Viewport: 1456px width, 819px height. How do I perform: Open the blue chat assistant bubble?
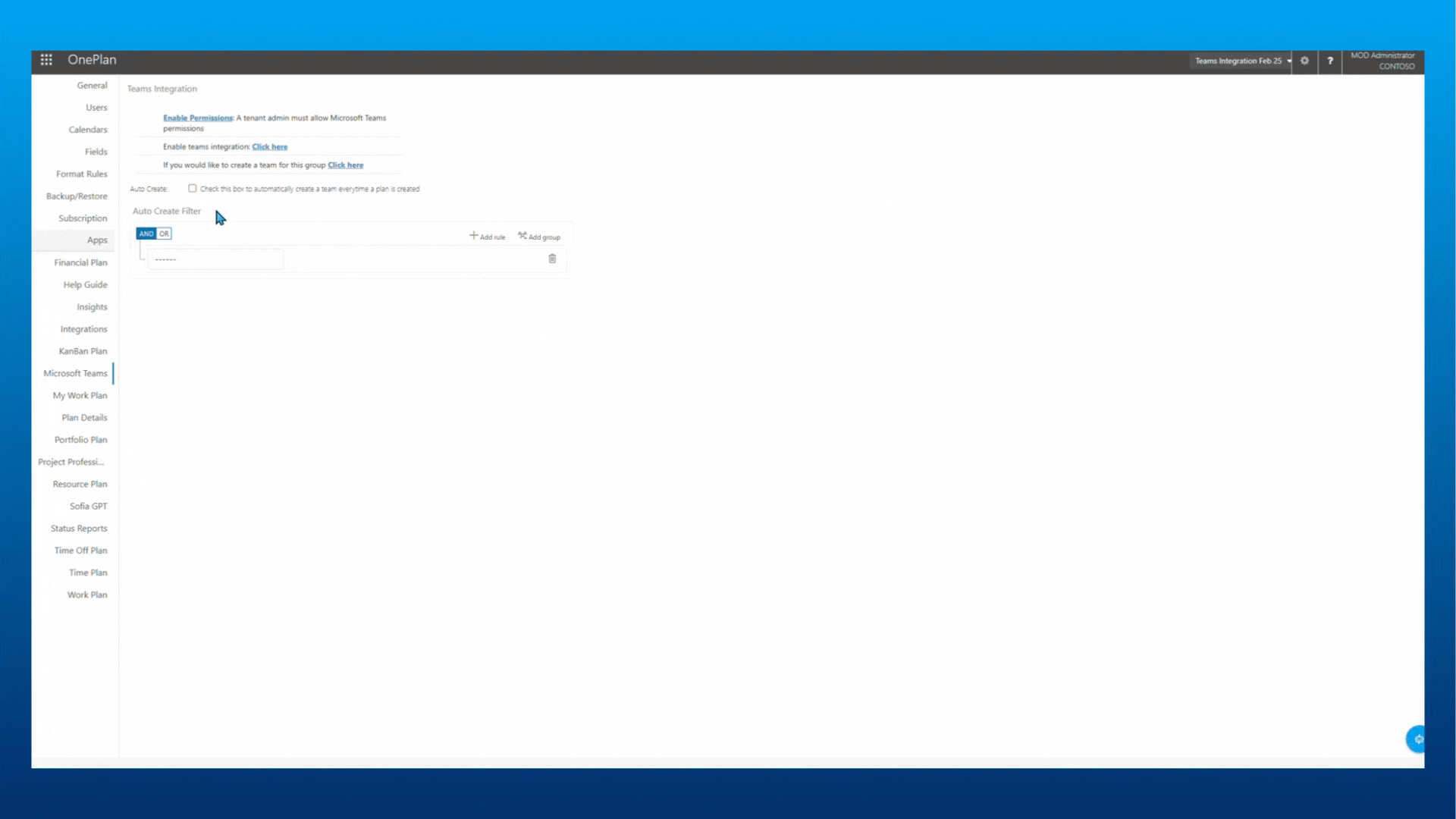tap(1417, 739)
